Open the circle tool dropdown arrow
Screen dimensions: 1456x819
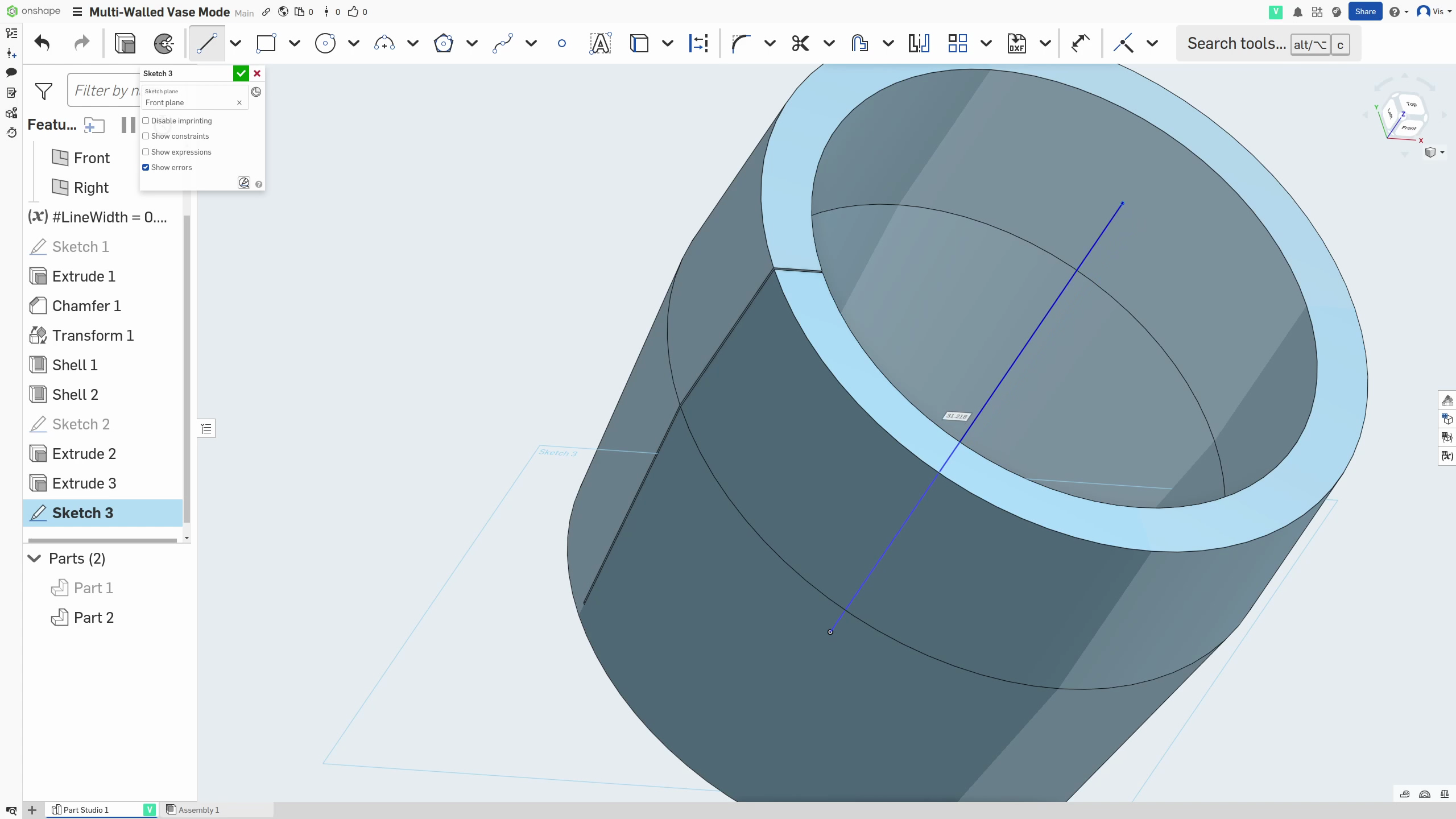(354, 43)
